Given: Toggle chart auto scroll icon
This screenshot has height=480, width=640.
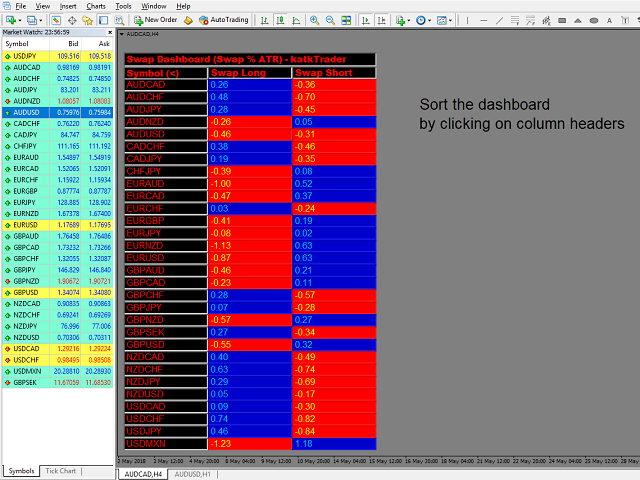Looking at the screenshot, I should 366,20.
